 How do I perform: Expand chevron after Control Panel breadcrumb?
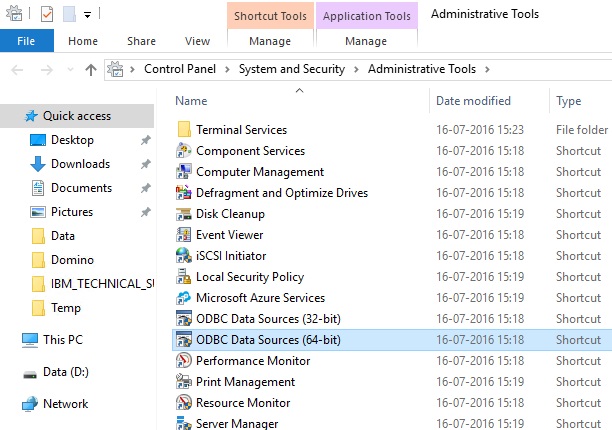click(227, 69)
